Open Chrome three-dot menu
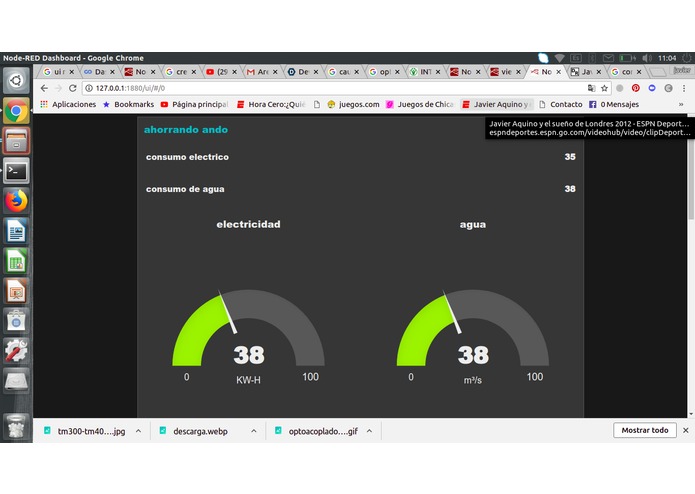 [x=684, y=88]
